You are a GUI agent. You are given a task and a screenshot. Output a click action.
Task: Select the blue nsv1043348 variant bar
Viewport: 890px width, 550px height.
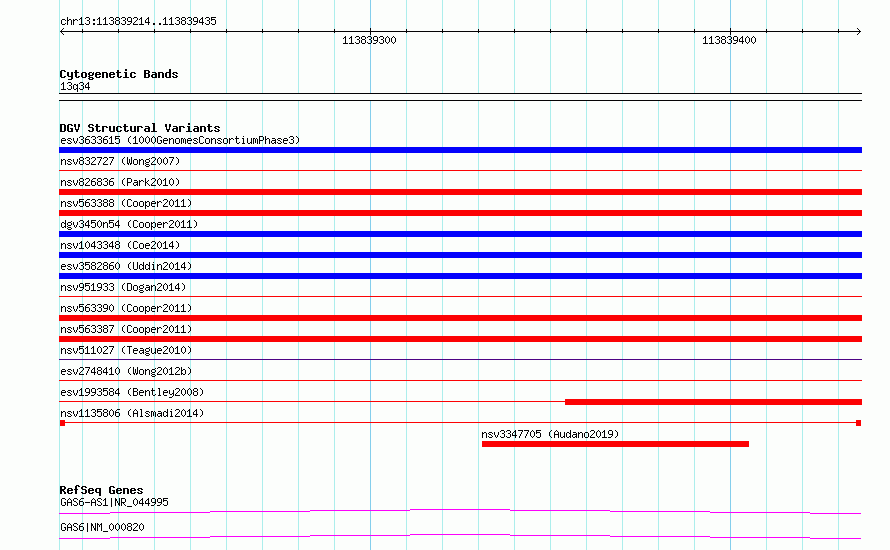point(460,255)
